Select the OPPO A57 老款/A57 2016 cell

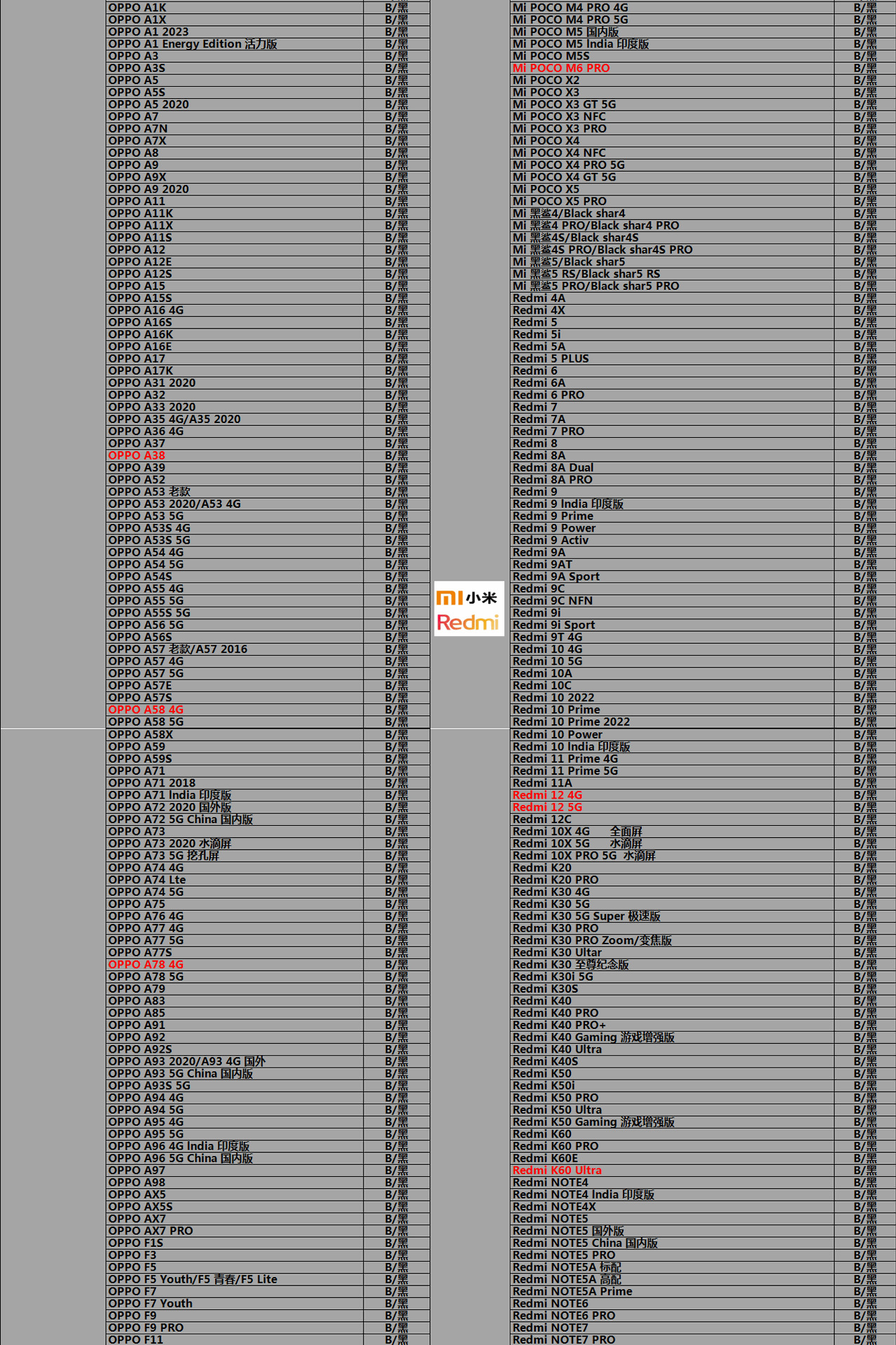click(x=235, y=649)
